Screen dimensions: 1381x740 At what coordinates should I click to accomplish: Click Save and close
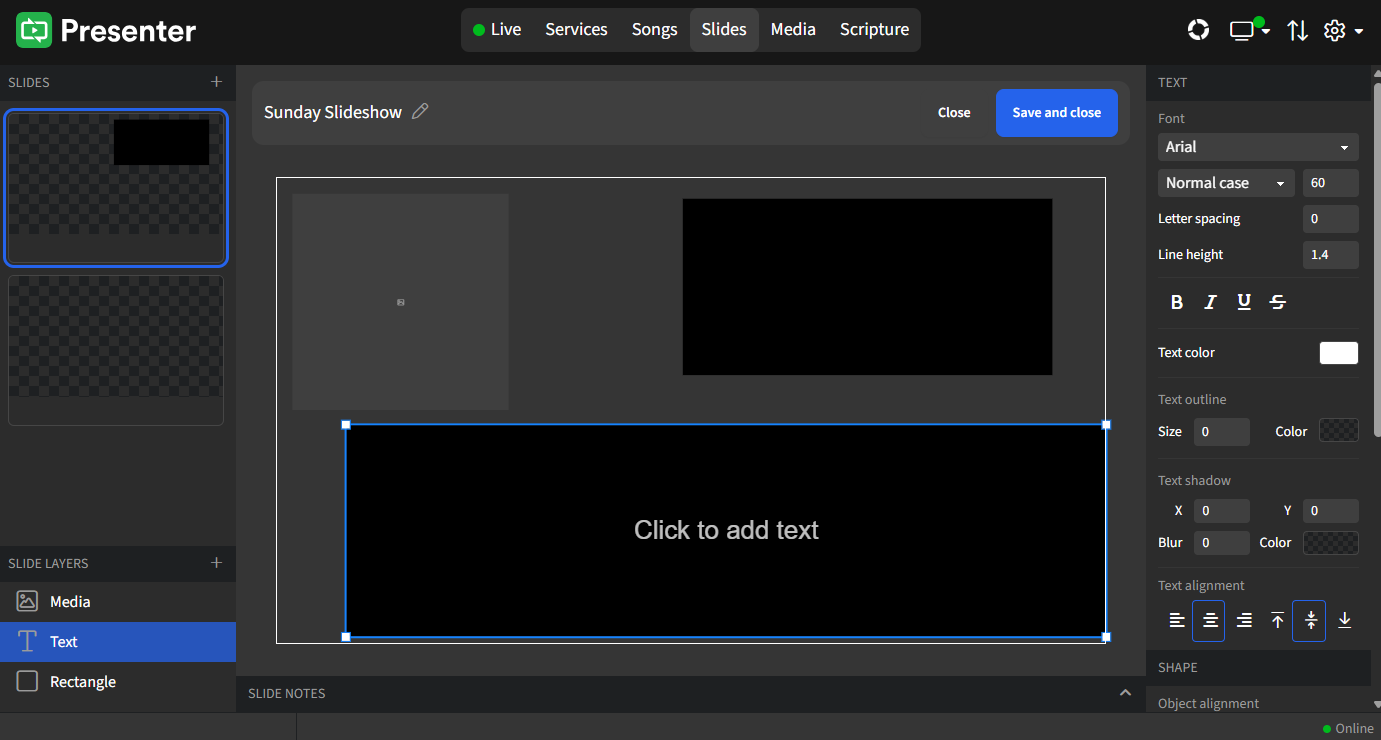[1056, 112]
